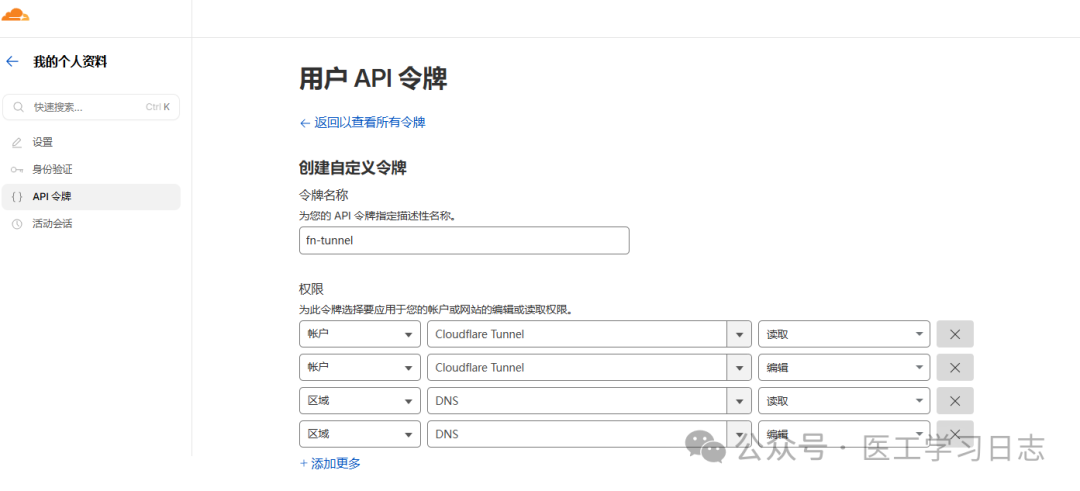Image resolution: width=1080 pixels, height=491 pixels.
Task: Remove the Cloudflare Tunnel 编辑 permission row
Action: tap(955, 368)
